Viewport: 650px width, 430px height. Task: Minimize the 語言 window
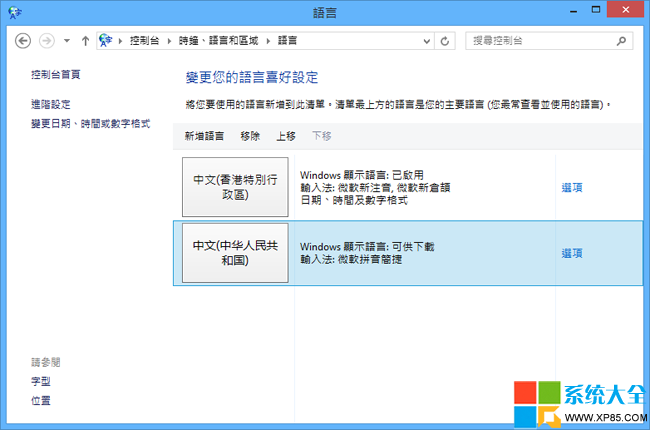tap(573, 10)
